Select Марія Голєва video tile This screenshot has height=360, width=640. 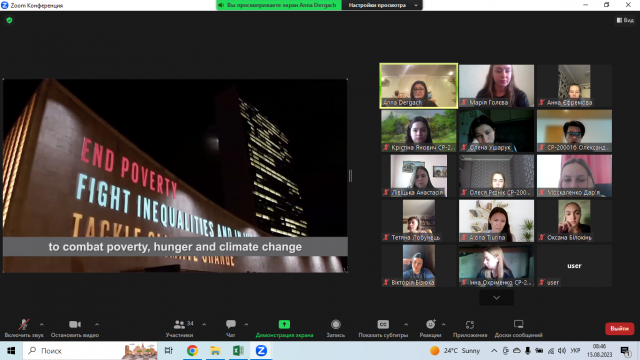pyautogui.click(x=496, y=86)
